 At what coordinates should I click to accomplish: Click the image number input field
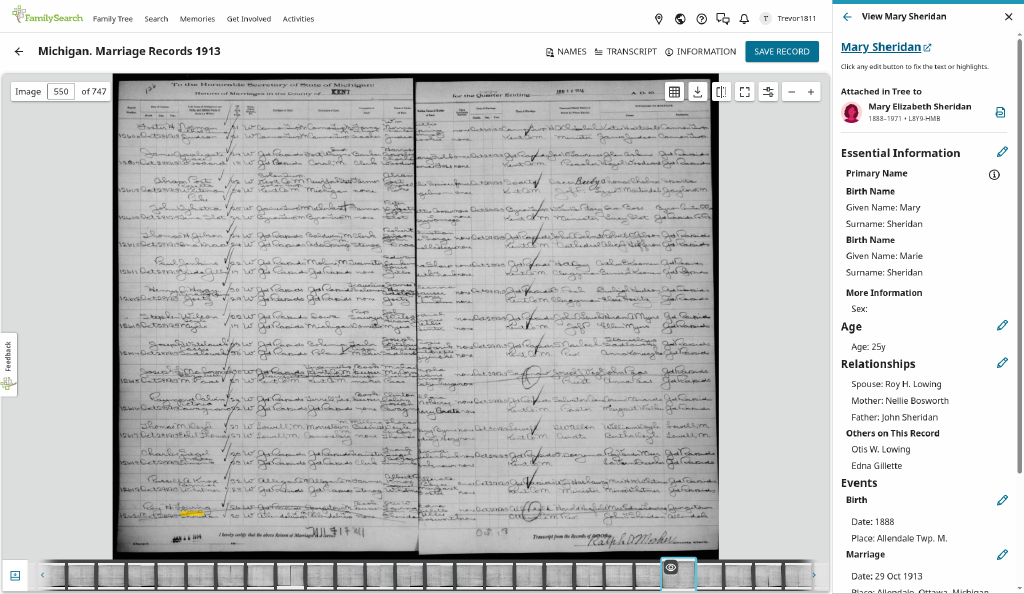pos(61,91)
